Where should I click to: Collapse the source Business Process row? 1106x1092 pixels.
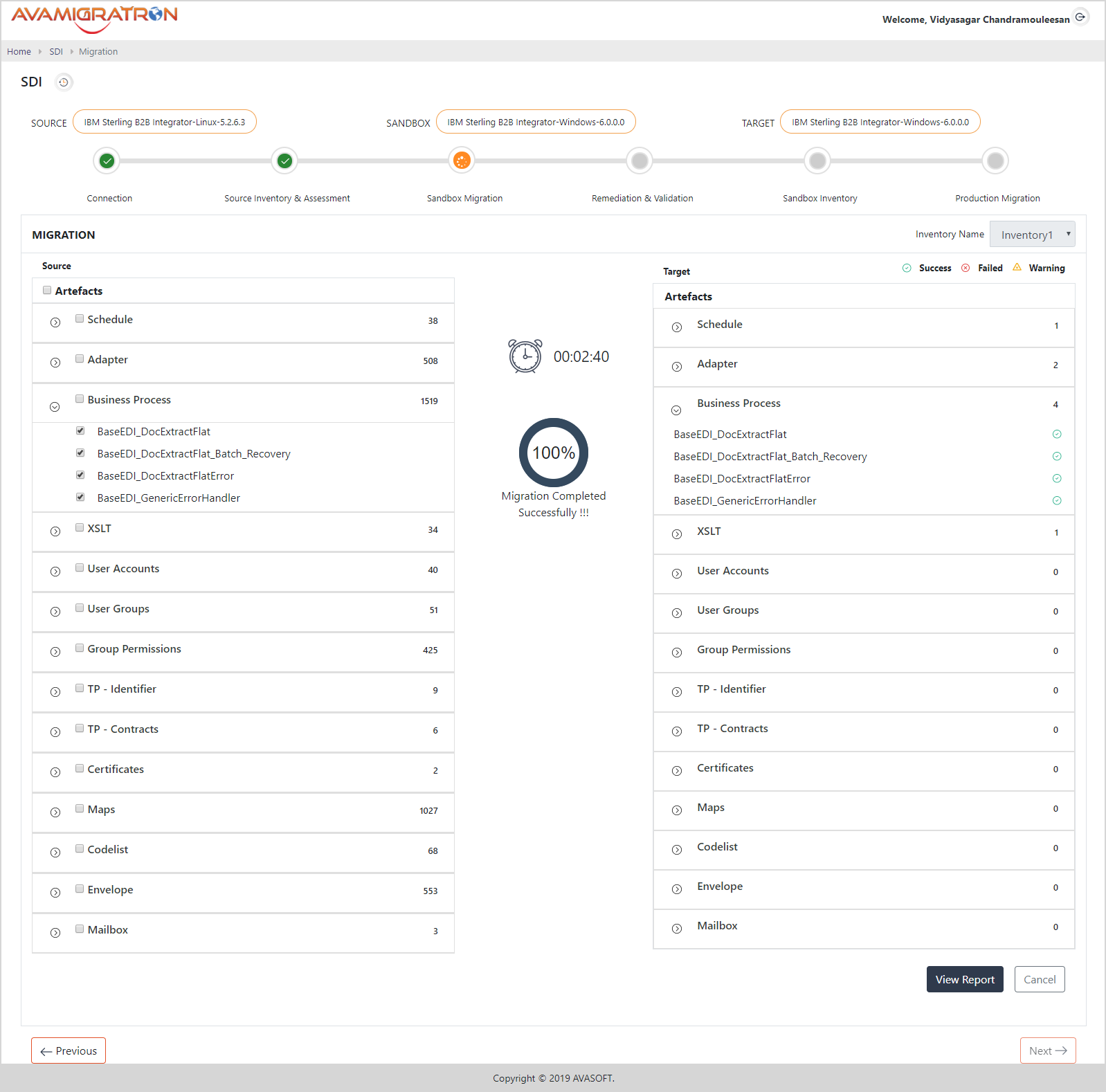click(55, 407)
